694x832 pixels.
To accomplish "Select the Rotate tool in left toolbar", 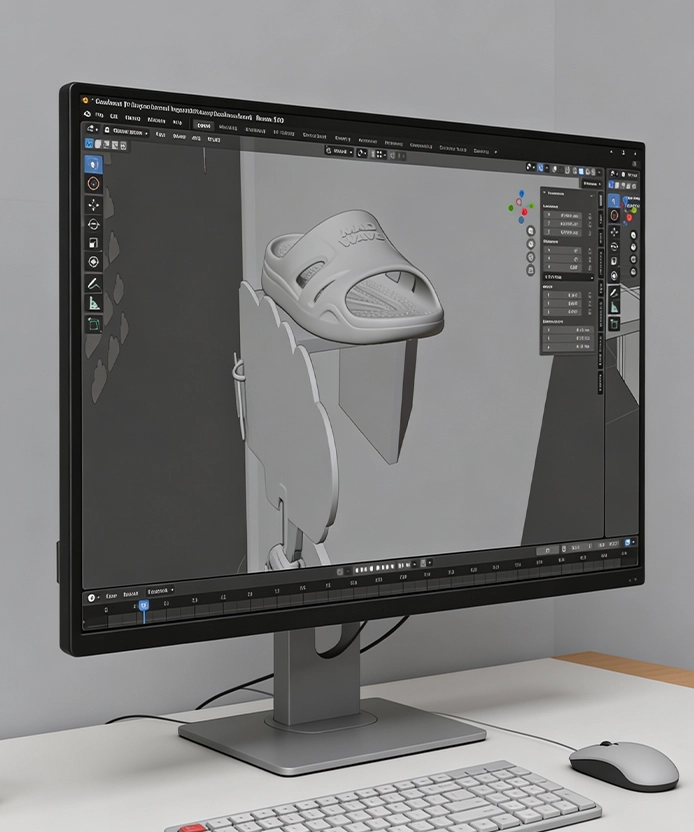I will point(94,224).
